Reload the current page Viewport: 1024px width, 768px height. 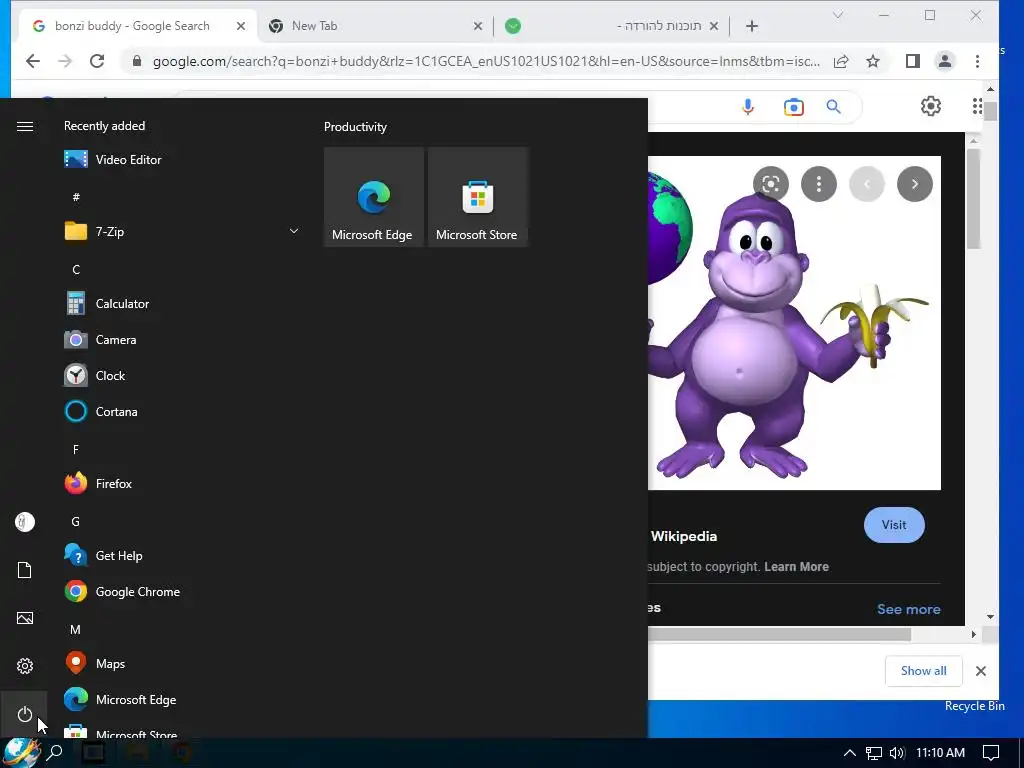click(97, 61)
